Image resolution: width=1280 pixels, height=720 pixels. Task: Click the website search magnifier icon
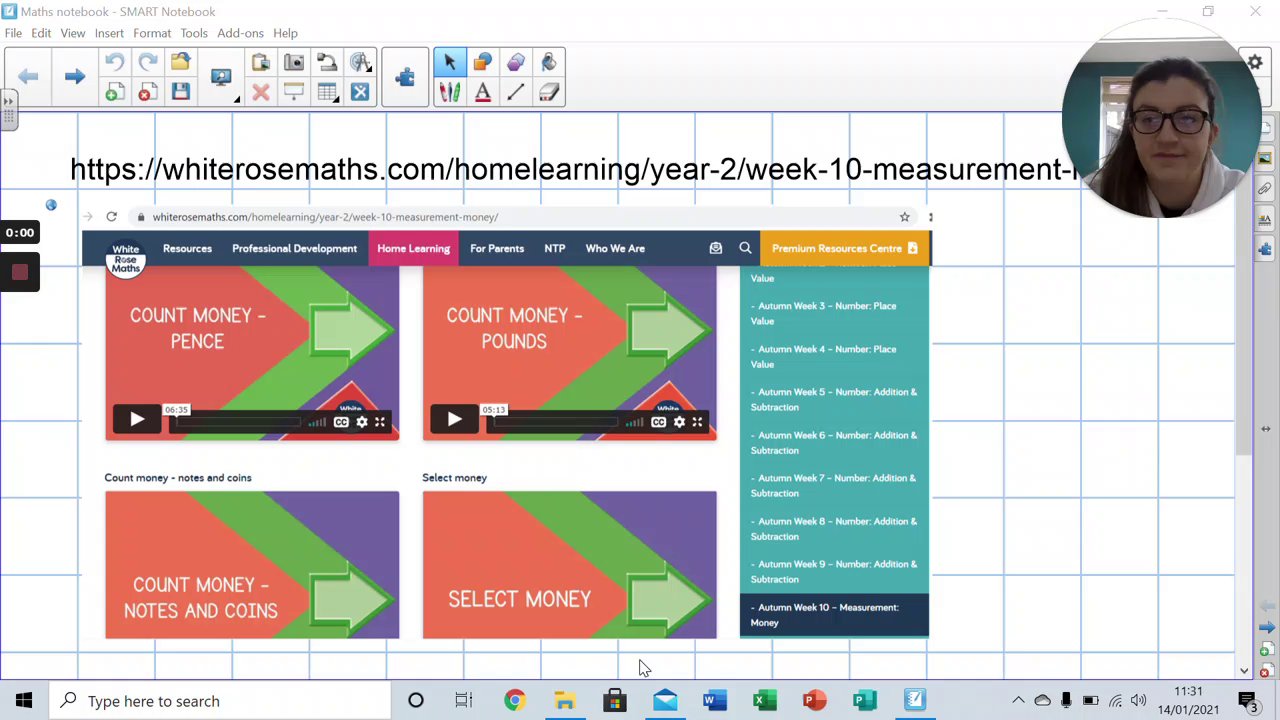[x=745, y=248]
